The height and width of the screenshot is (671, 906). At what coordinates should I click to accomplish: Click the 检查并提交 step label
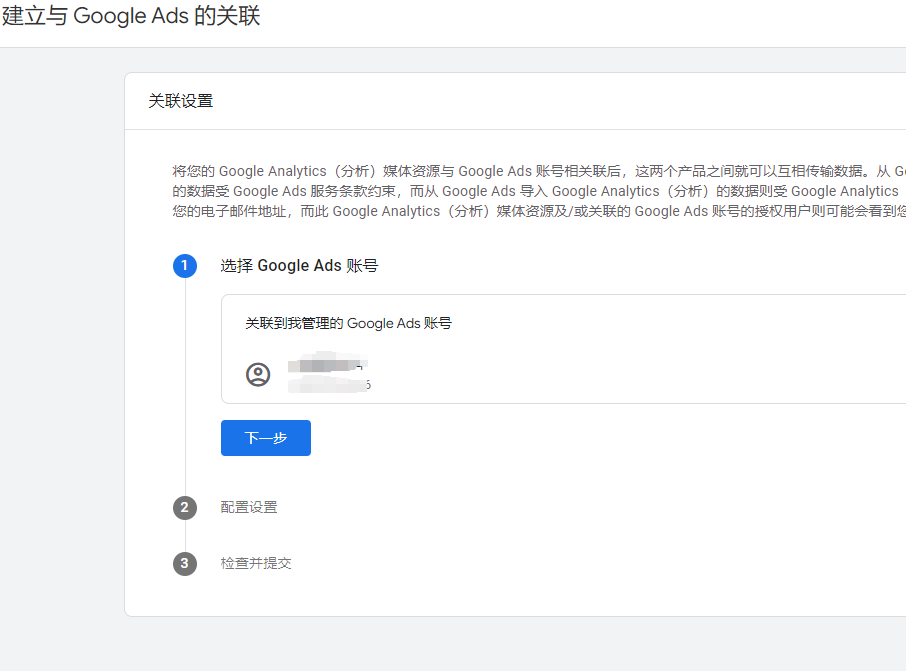[256, 564]
